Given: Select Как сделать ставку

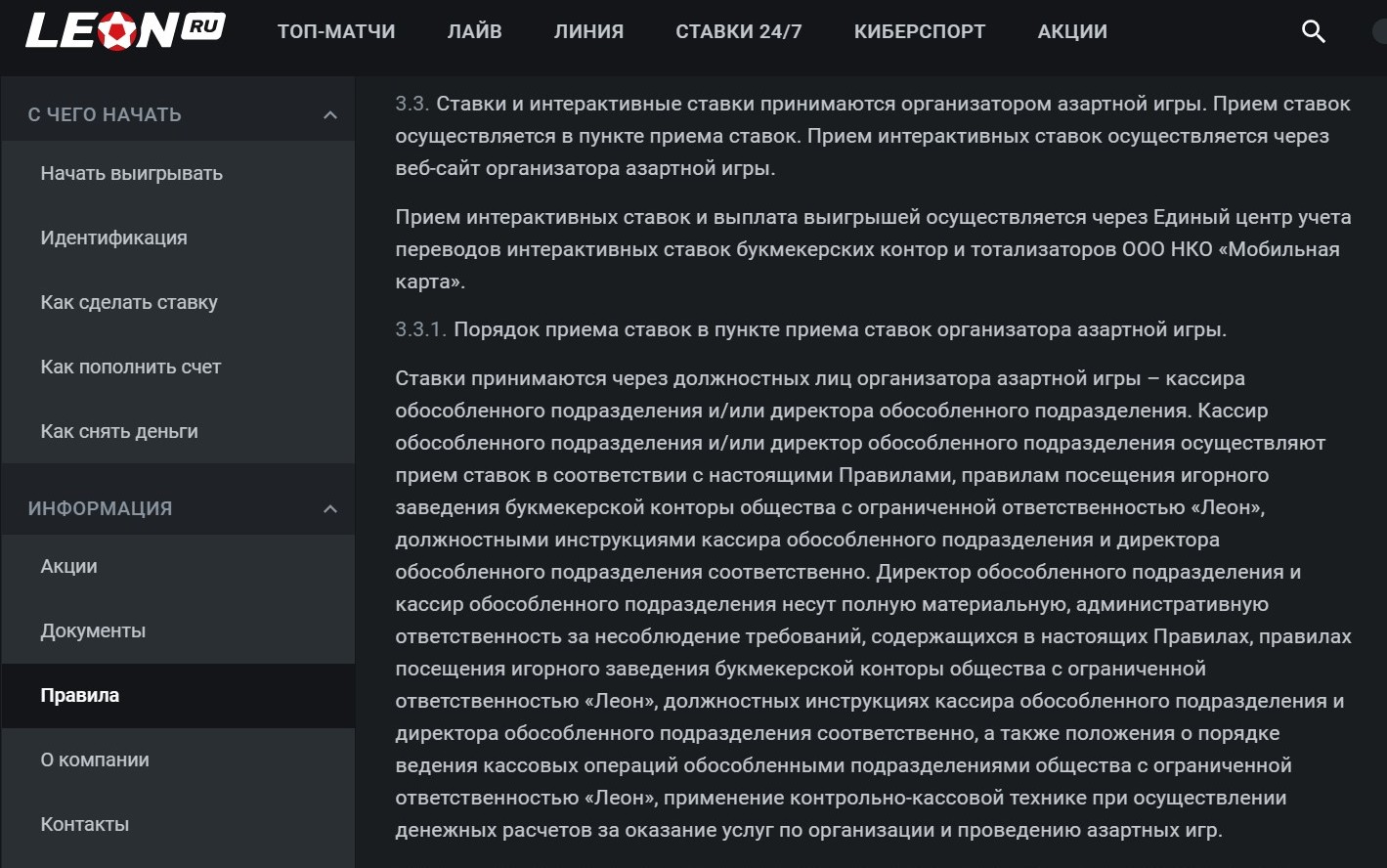Looking at the screenshot, I should (x=178, y=303).
